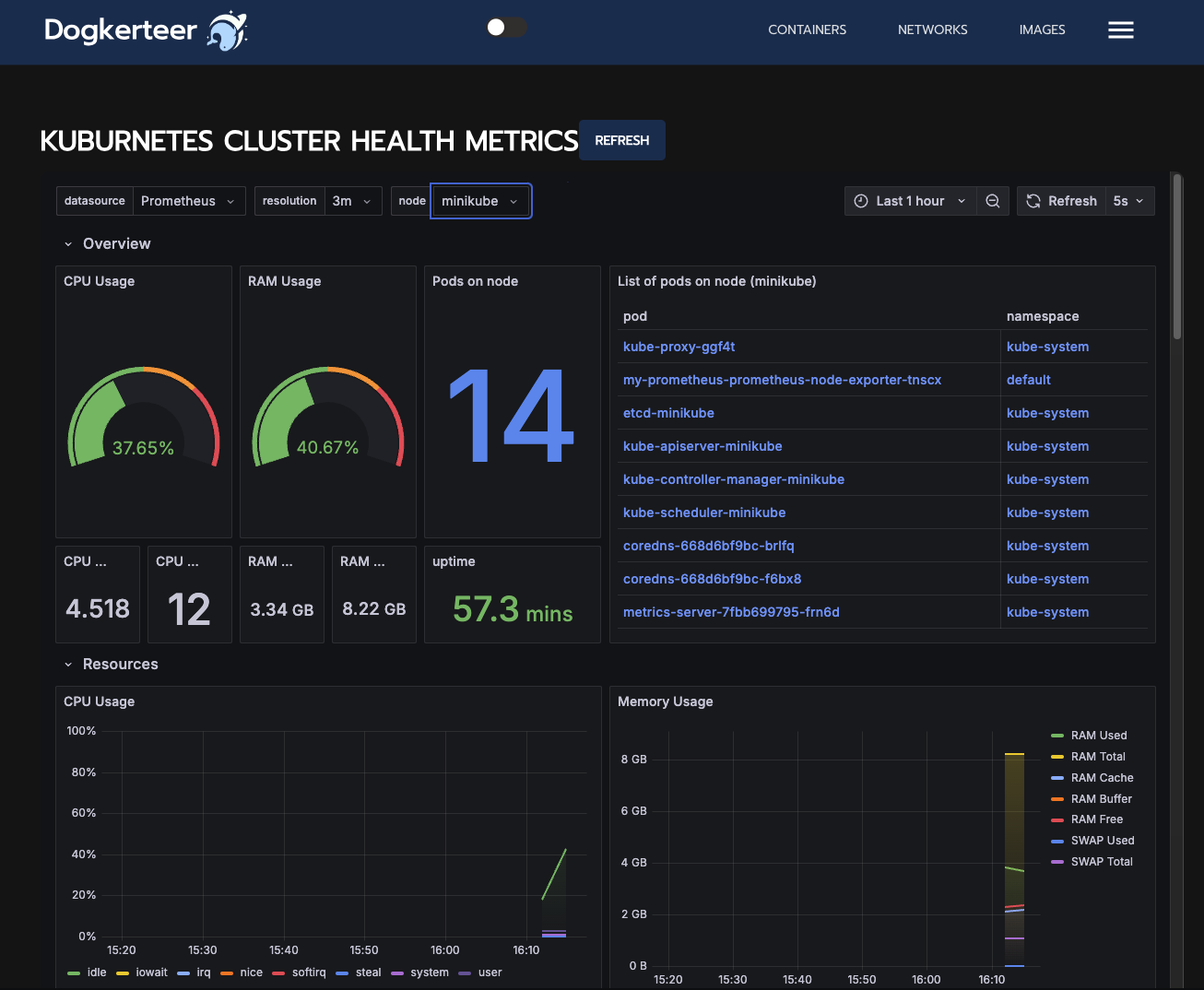Screen dimensions: 1204x990
Task: Toggle RAM Total in Memory Usage legend
Action: [x=1097, y=756]
